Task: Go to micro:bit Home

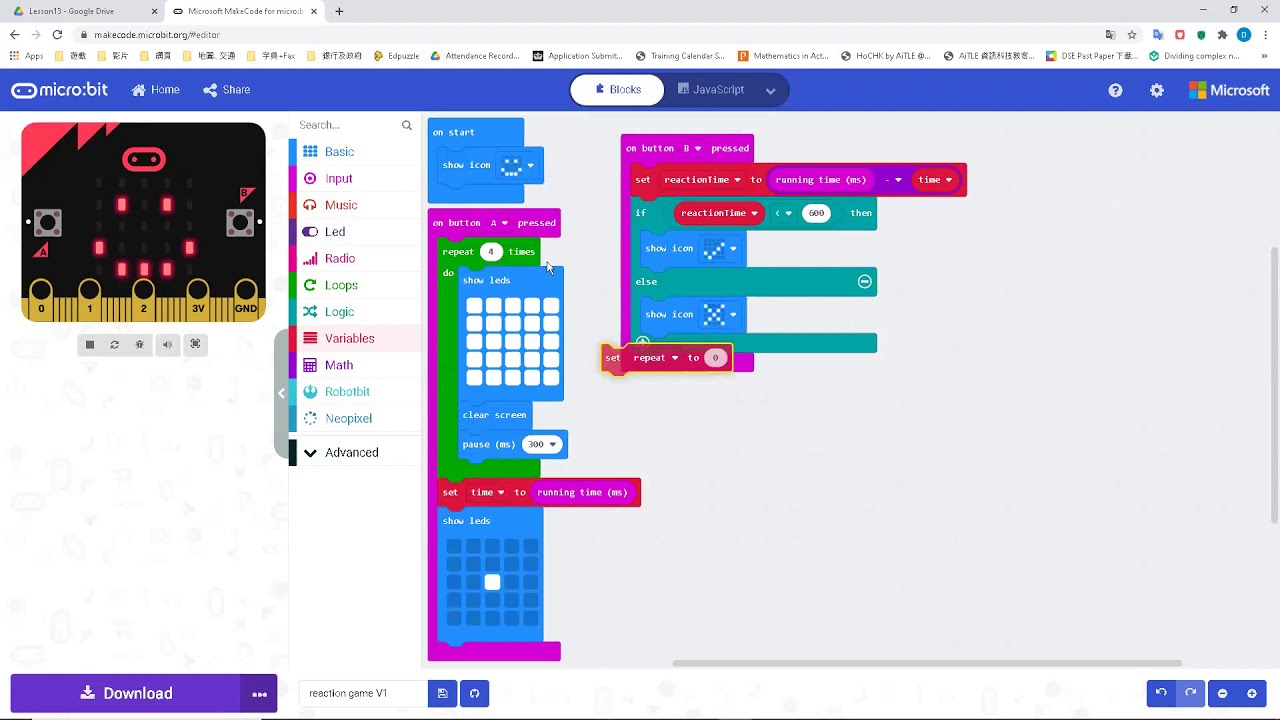Action: tap(155, 90)
